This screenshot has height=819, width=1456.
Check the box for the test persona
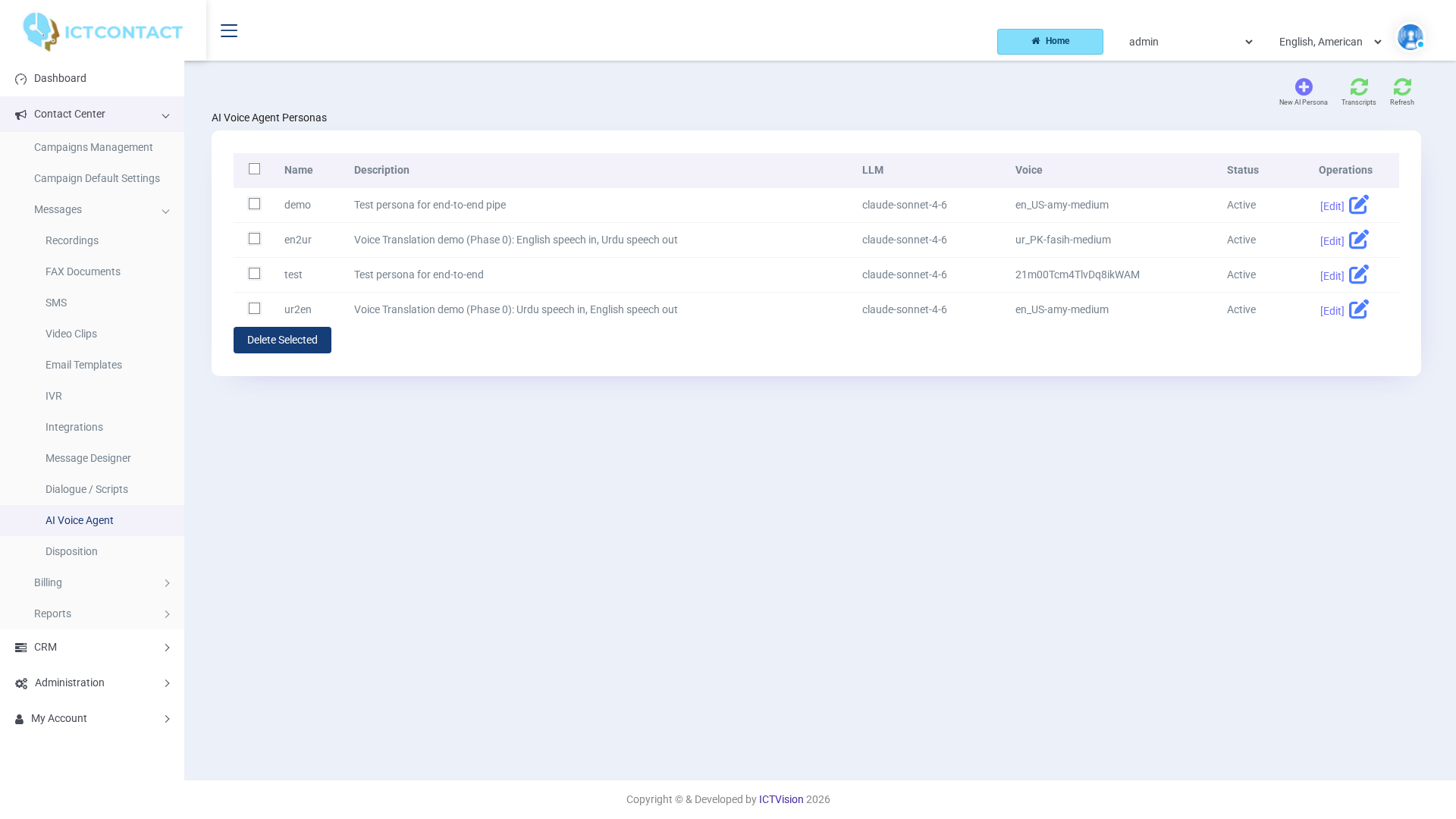(x=255, y=274)
